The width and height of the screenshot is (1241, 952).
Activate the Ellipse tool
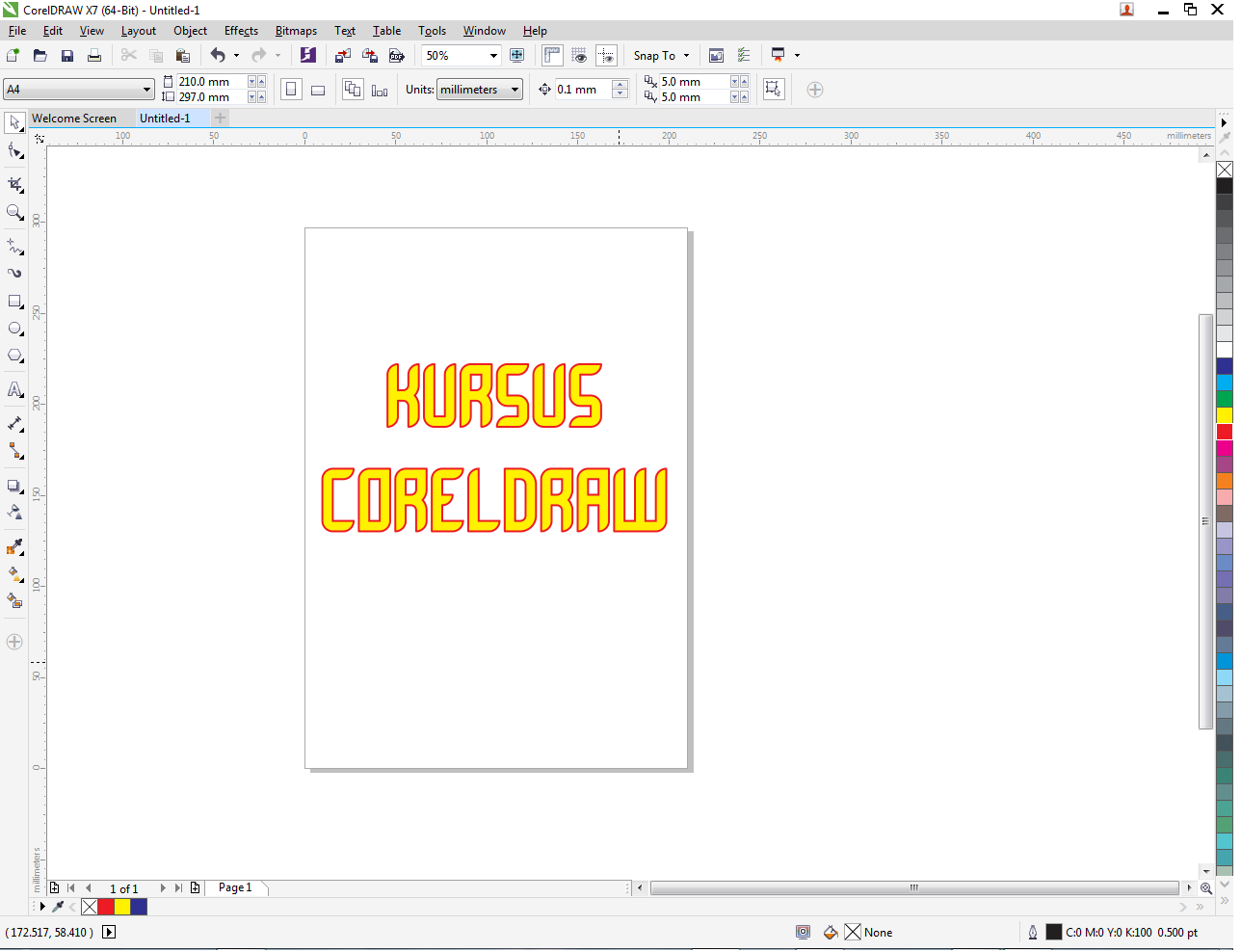(14, 329)
